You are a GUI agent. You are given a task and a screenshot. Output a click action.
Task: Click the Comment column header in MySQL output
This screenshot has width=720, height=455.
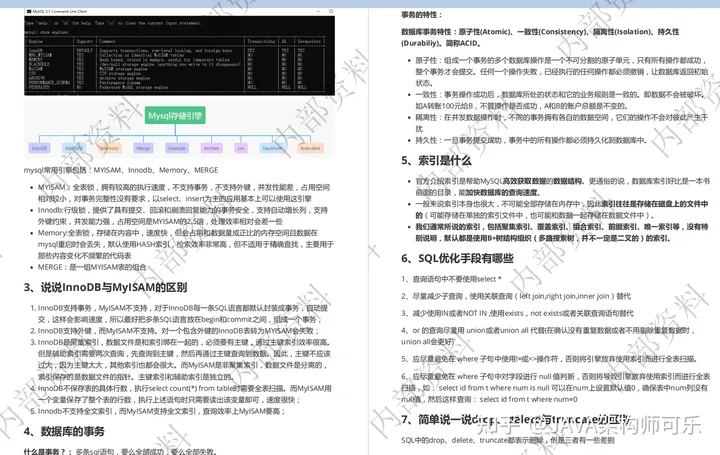pos(107,41)
